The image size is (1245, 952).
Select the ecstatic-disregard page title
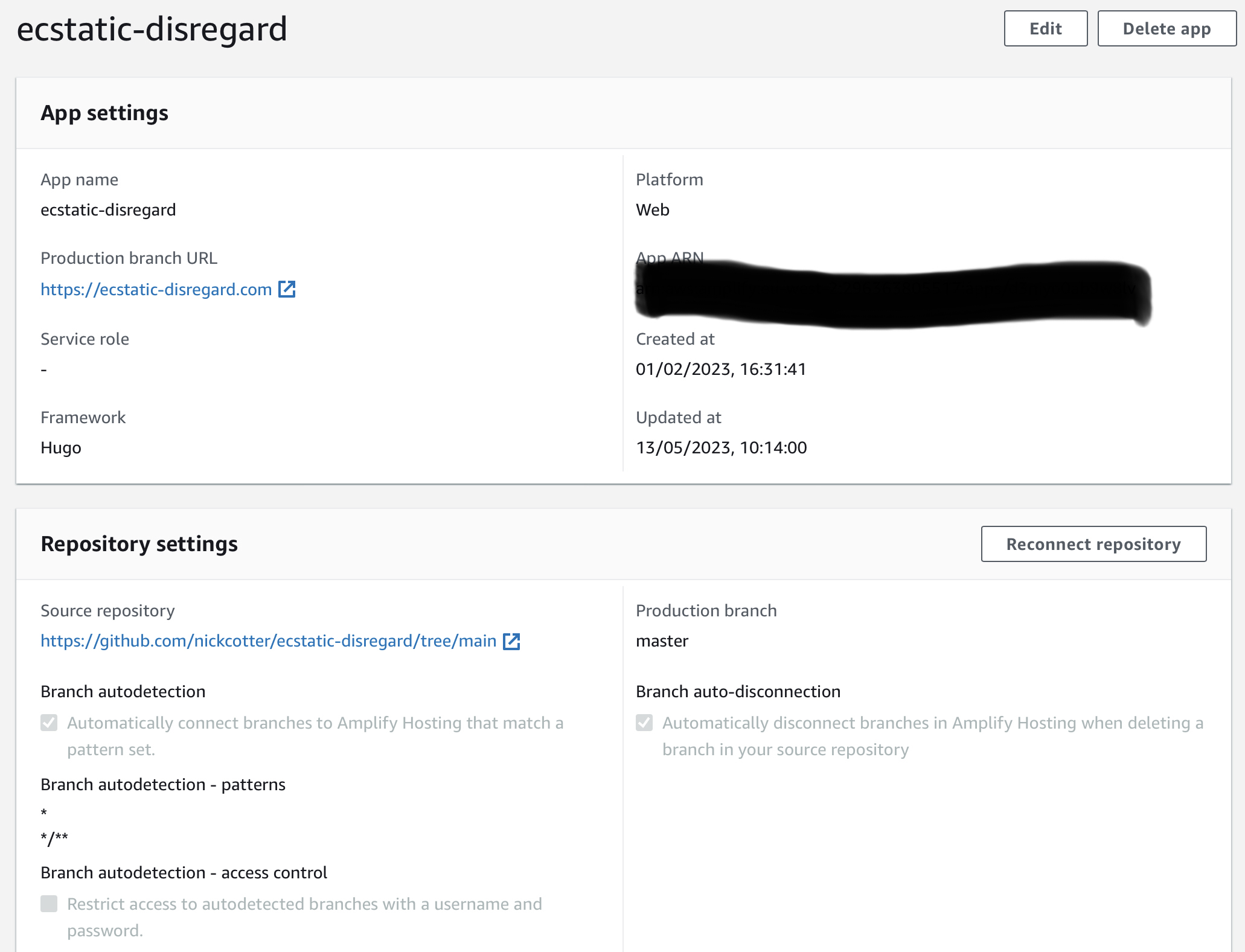pos(152,29)
